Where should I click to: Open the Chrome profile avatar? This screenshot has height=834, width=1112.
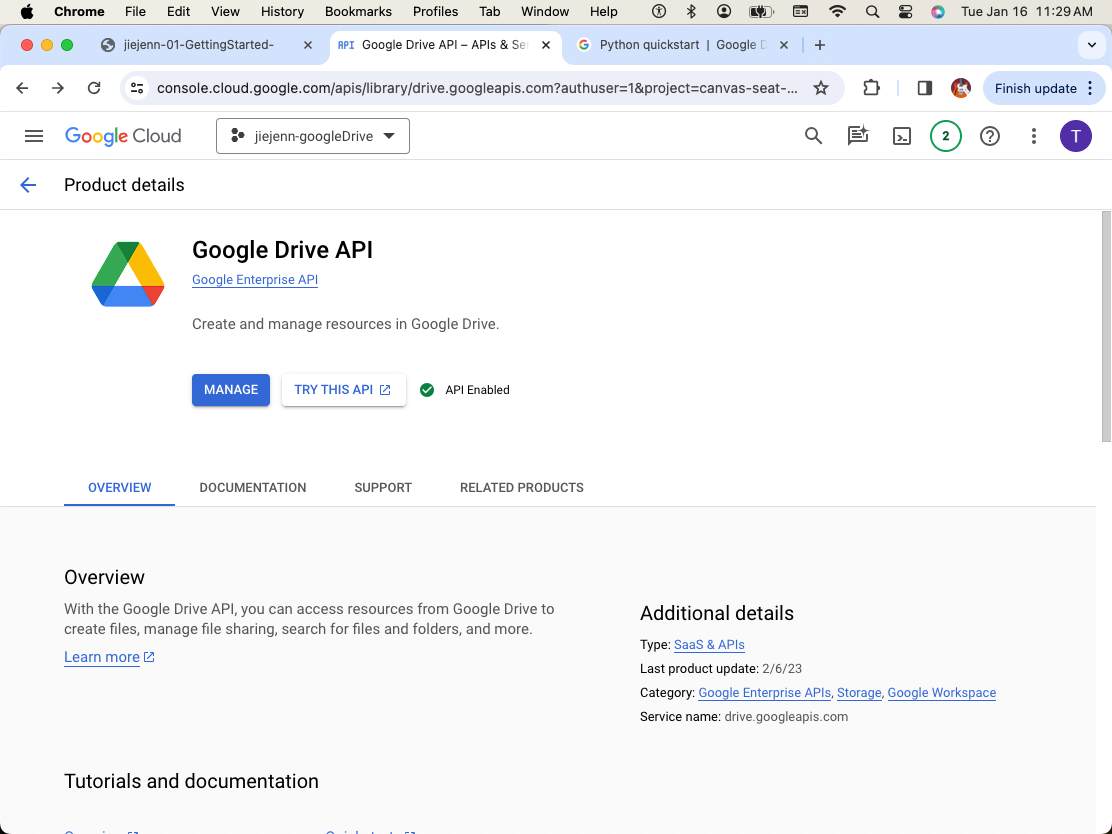pyautogui.click(x=960, y=88)
